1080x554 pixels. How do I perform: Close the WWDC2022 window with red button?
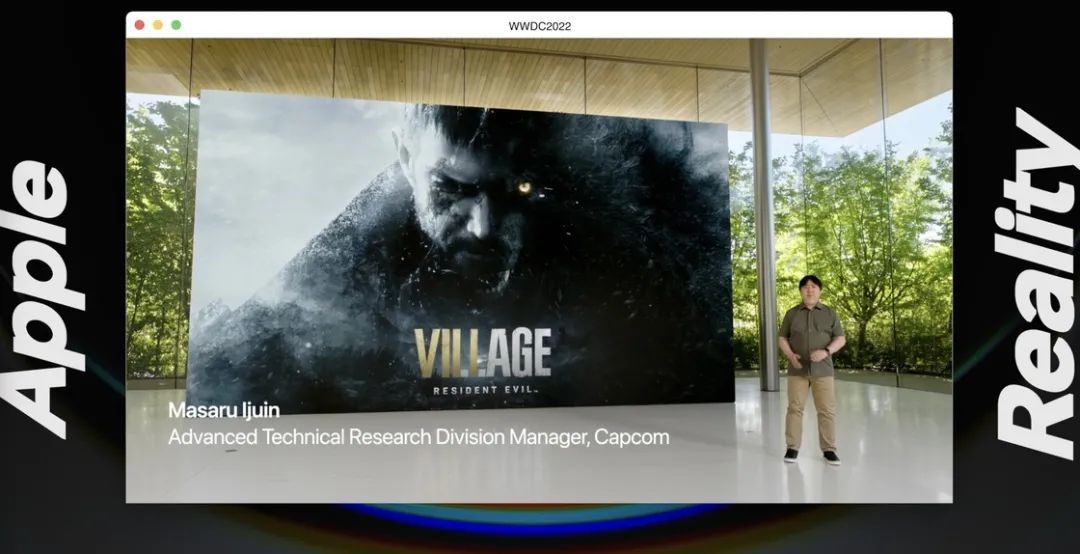pyautogui.click(x=139, y=25)
